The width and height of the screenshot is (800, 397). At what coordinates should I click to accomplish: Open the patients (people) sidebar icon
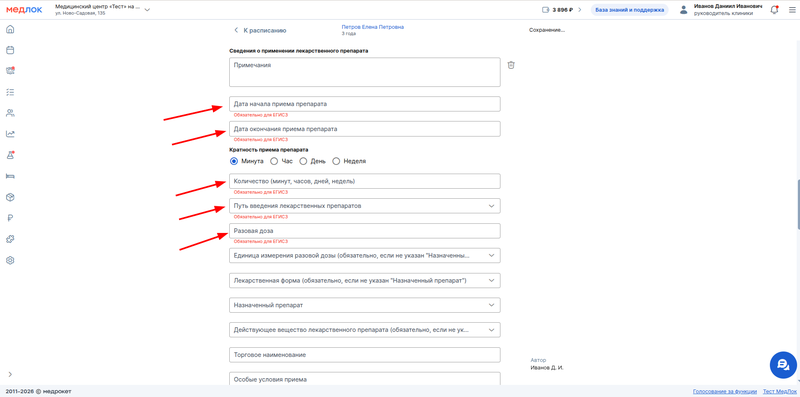[10, 113]
